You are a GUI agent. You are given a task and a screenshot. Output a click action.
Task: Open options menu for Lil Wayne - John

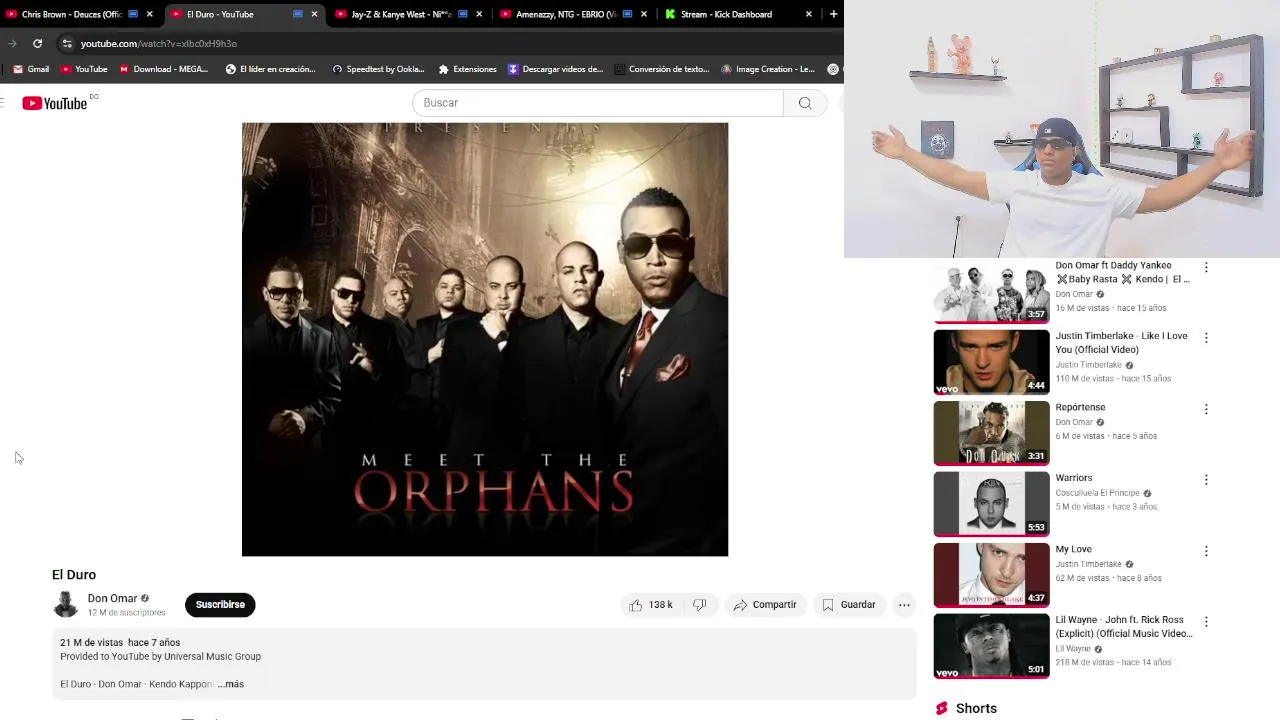point(1206,622)
